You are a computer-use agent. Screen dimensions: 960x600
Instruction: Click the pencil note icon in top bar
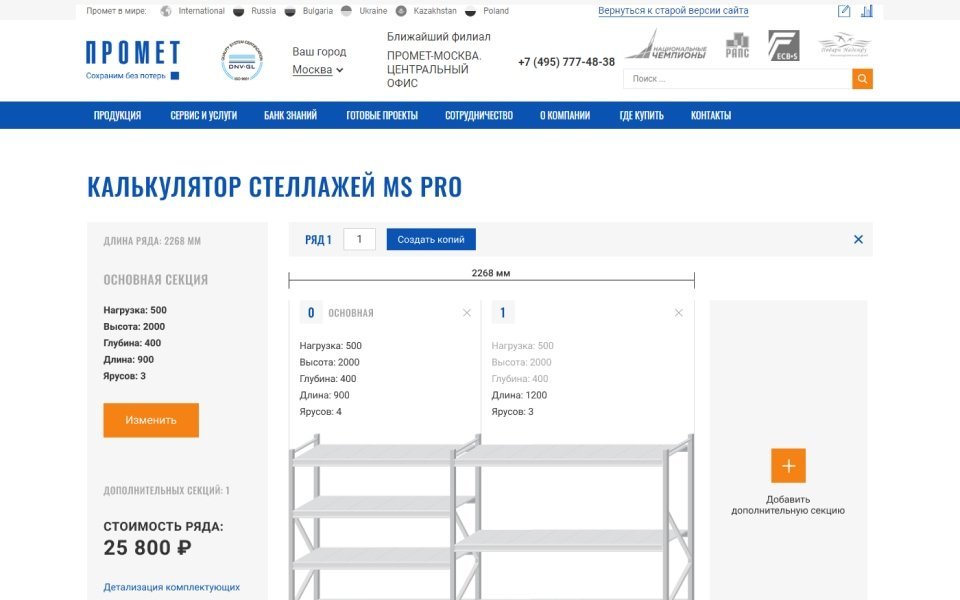844,10
